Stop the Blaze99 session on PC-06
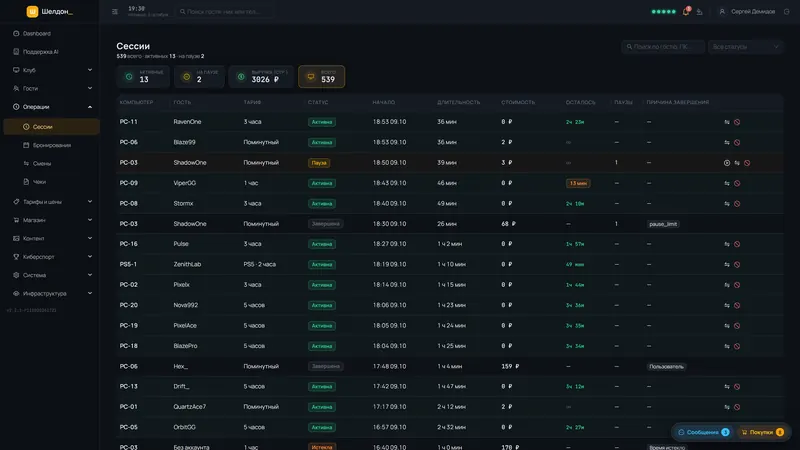The width and height of the screenshot is (800, 450). pyautogui.click(x=737, y=142)
